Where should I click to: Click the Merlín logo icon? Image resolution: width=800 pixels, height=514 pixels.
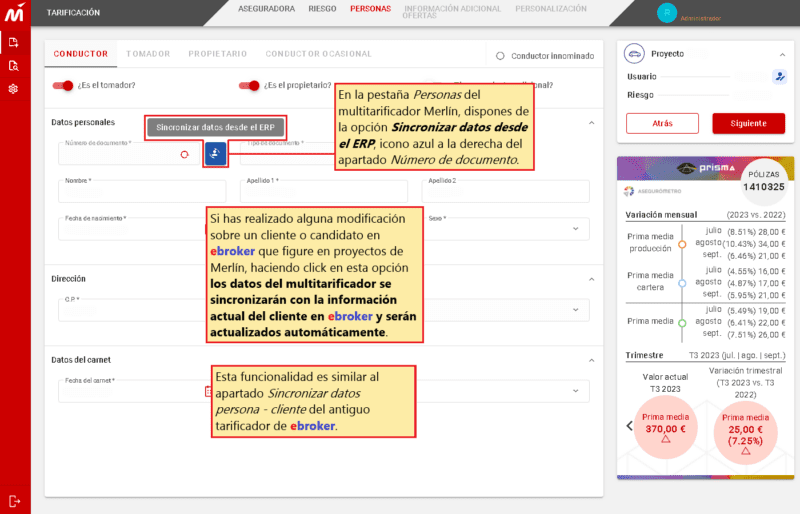pyautogui.click(x=15, y=12)
